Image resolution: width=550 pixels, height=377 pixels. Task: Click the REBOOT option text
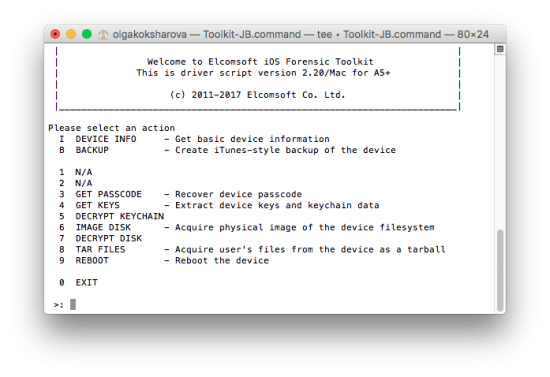[92, 261]
